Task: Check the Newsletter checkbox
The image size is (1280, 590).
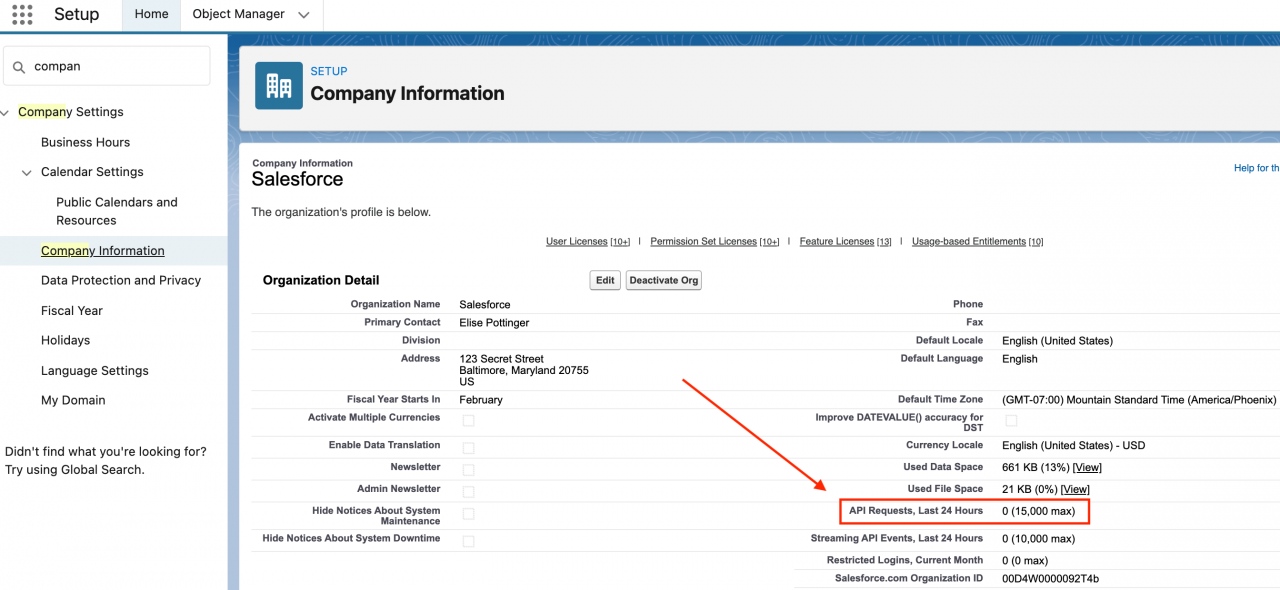Action: (467, 470)
